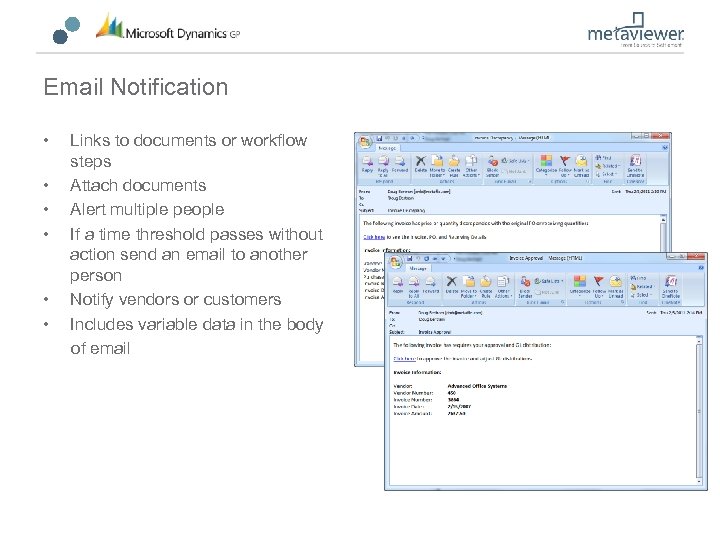Click 'Invoice Approval' subject line text
The height and width of the screenshot is (540, 720).
coord(434,332)
